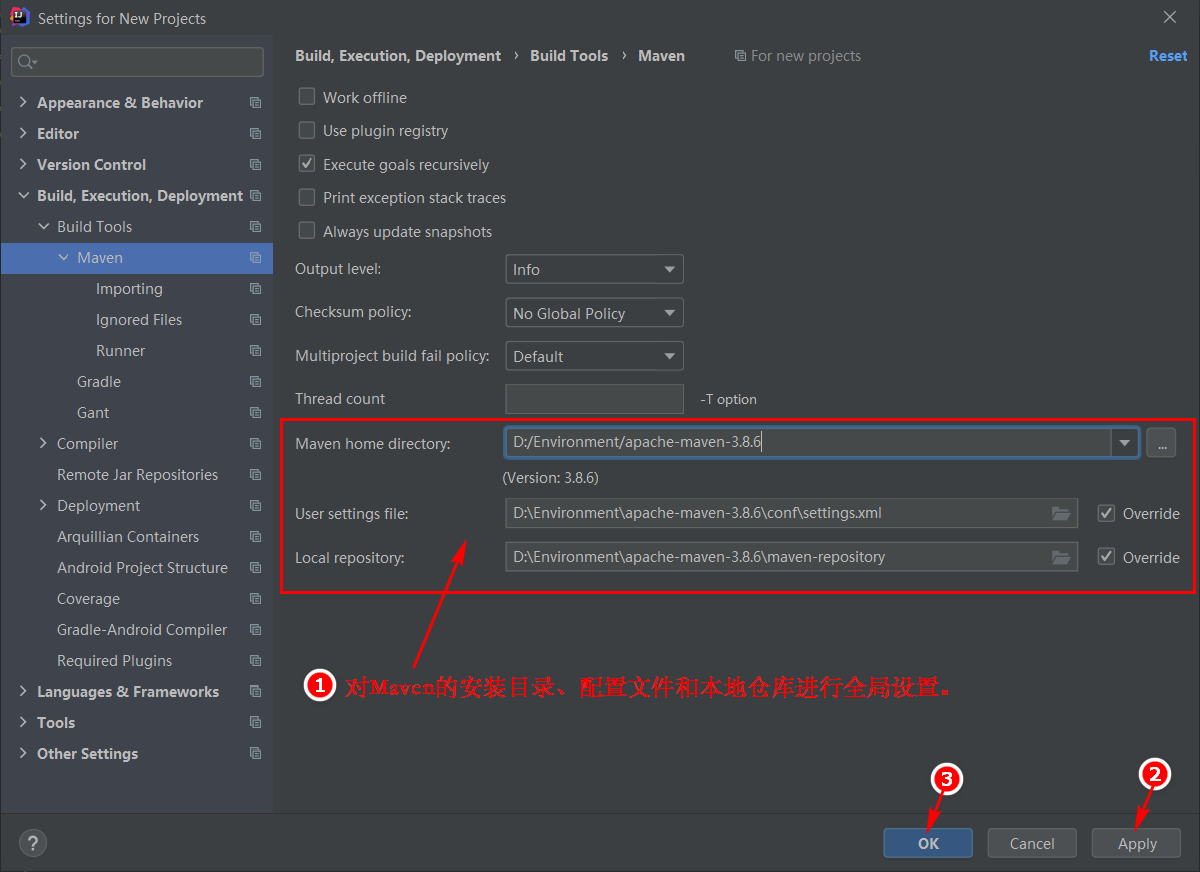The height and width of the screenshot is (872, 1200).
Task: Click the project-level icon beside Gant
Action: (255, 413)
